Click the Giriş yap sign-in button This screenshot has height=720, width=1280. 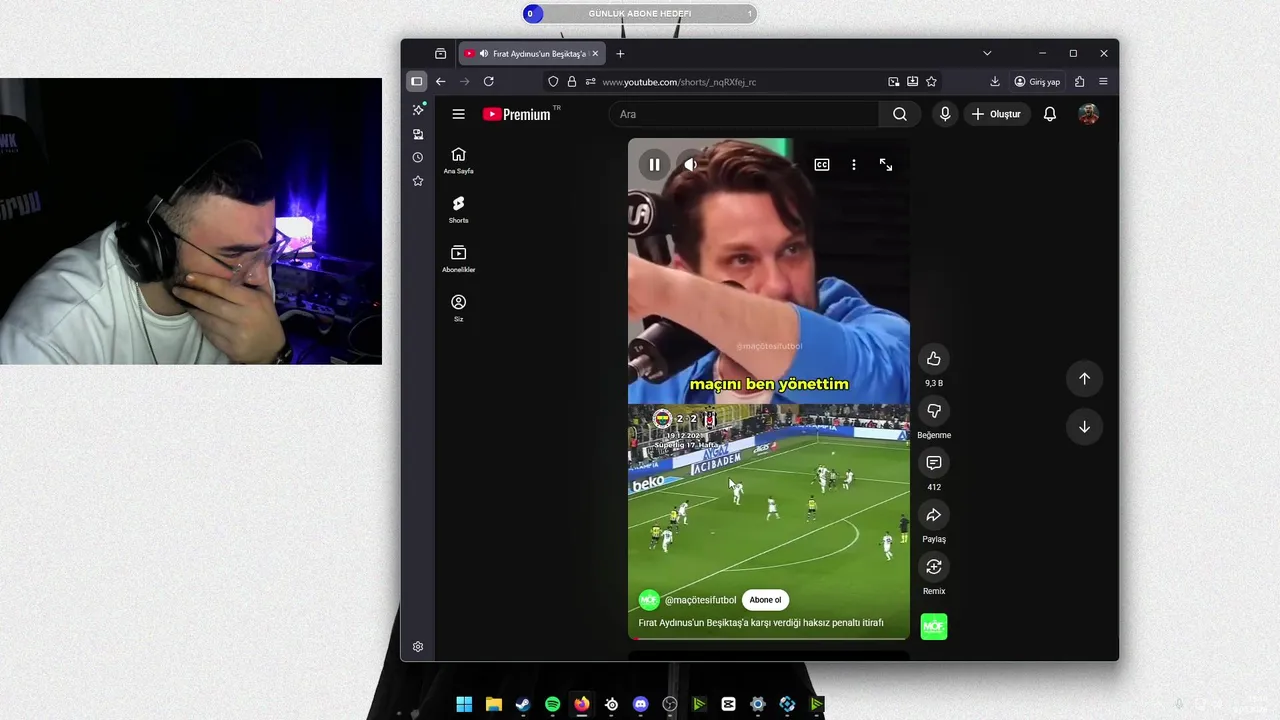click(1037, 82)
